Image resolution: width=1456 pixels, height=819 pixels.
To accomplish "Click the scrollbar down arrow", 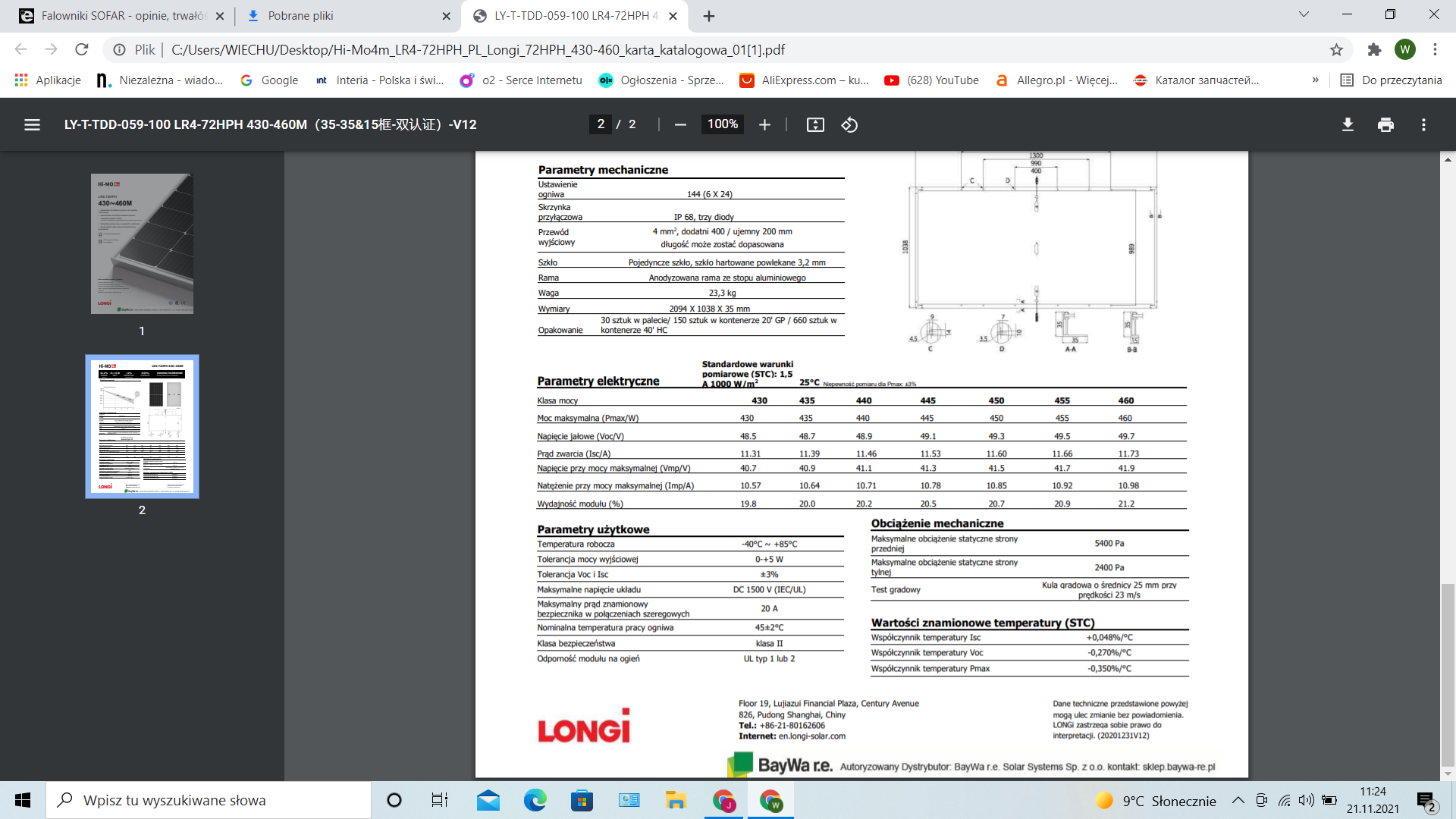I will click(1448, 774).
